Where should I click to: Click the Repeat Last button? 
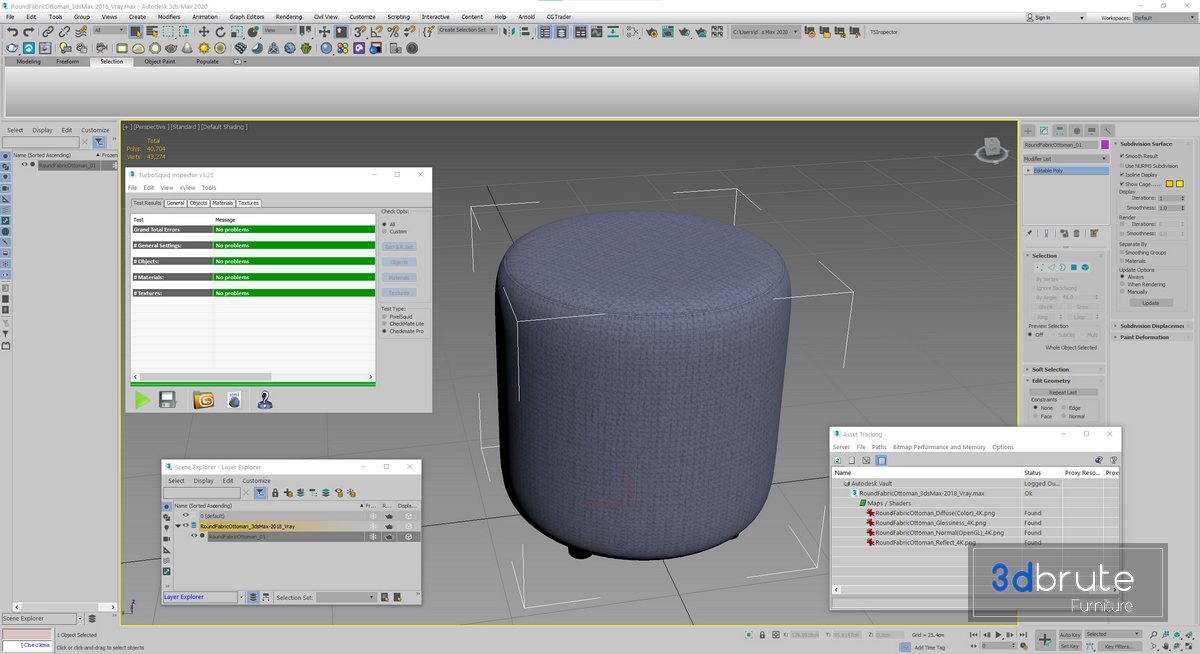tap(1065, 392)
